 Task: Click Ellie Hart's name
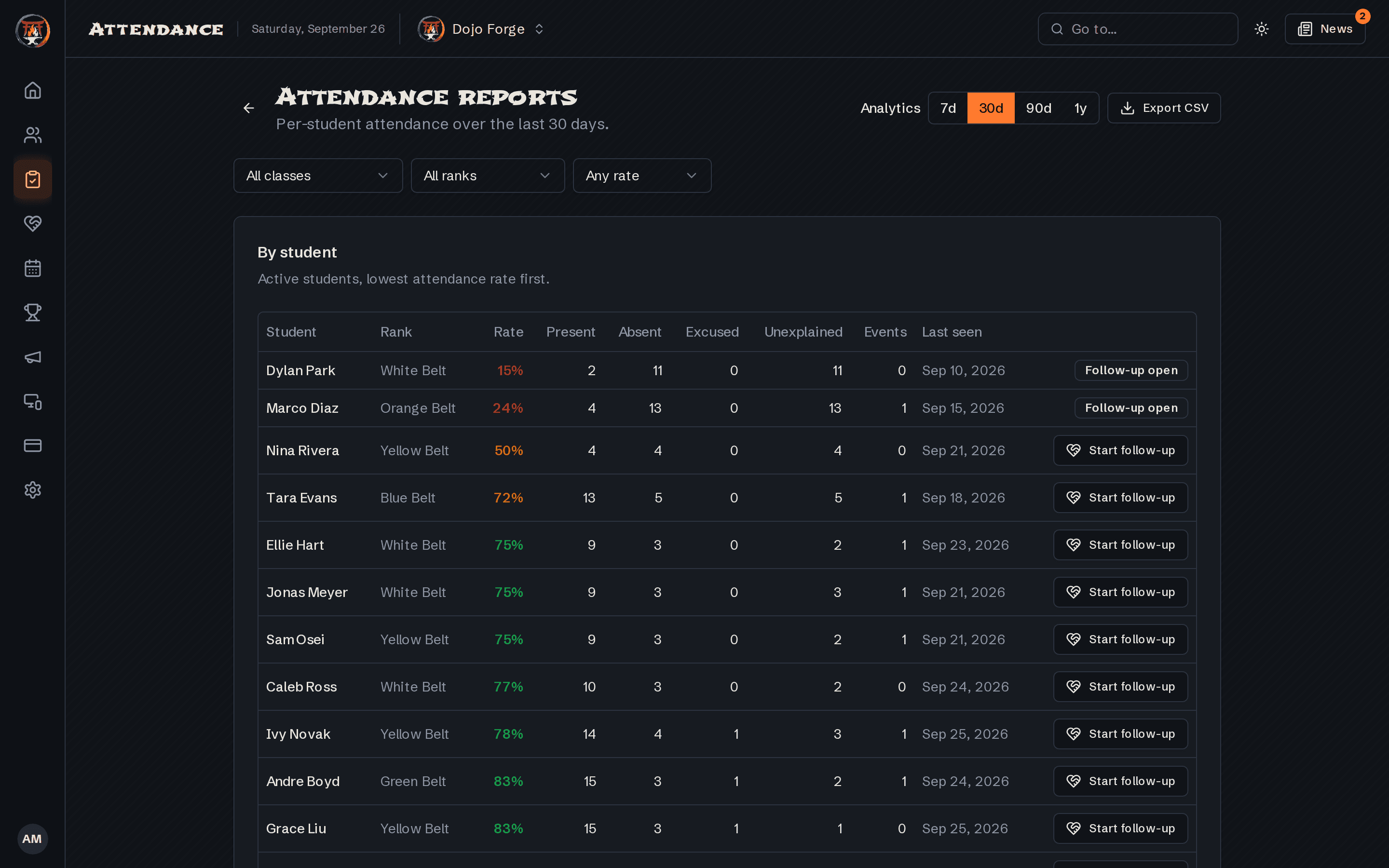[x=295, y=545]
